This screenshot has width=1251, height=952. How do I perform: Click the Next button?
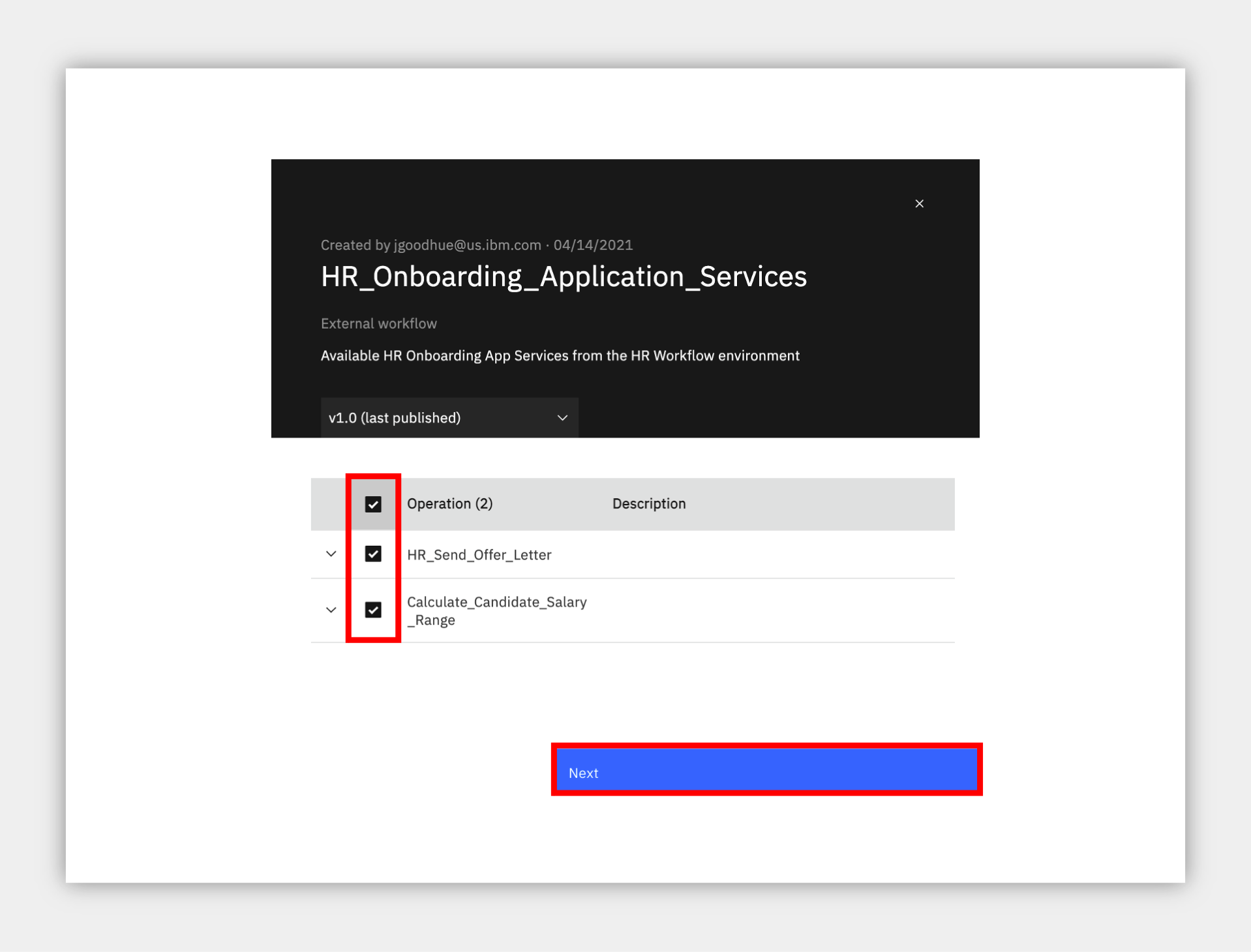(x=766, y=772)
